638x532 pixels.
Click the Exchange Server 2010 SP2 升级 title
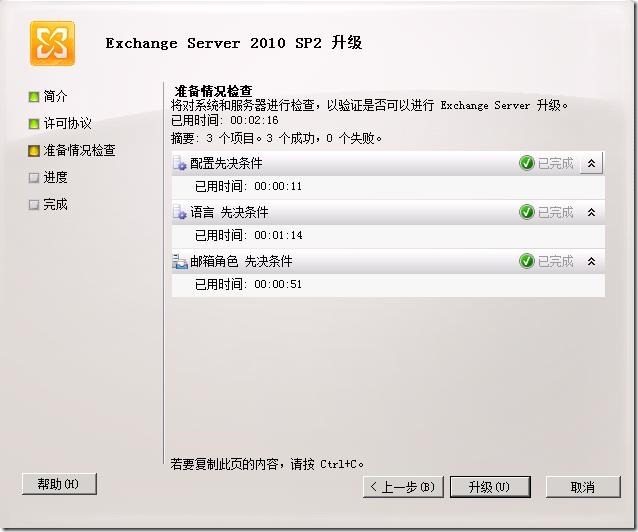[x=234, y=43]
